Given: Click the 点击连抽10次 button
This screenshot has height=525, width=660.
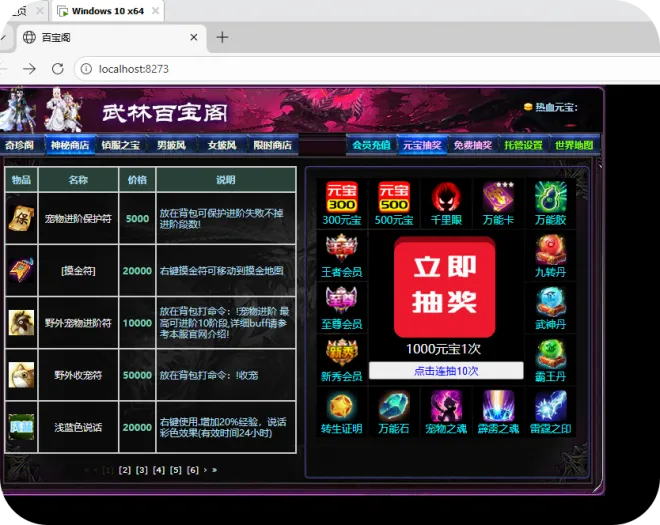Looking at the screenshot, I should [x=446, y=370].
